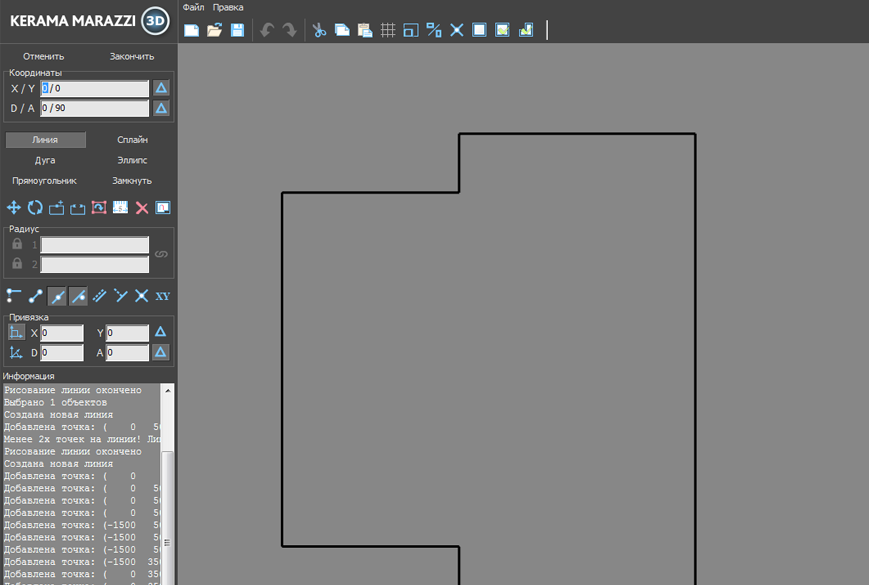The width and height of the screenshot is (869, 585).
Task: Toggle the Radius 1 lock
Action: pyautogui.click(x=17, y=244)
